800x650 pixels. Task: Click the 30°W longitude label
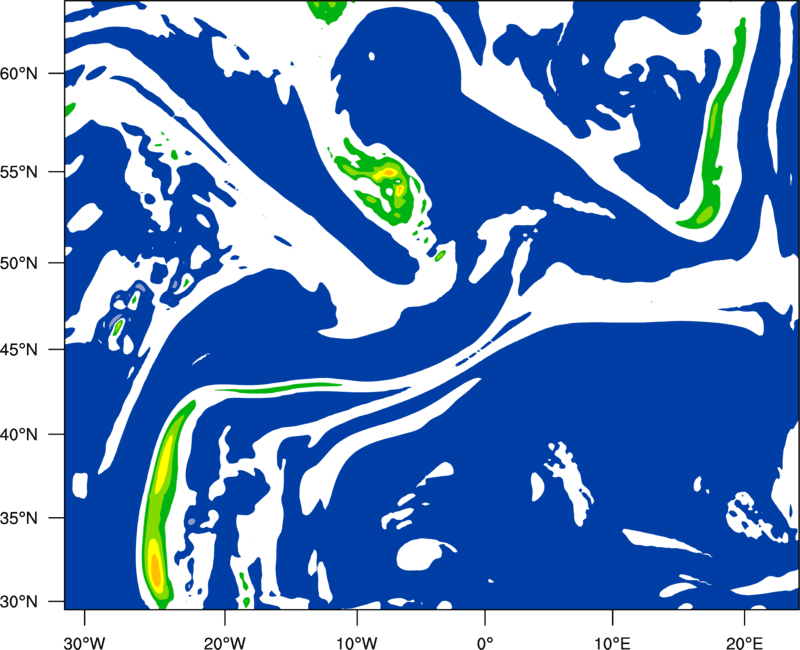[x=85, y=643]
